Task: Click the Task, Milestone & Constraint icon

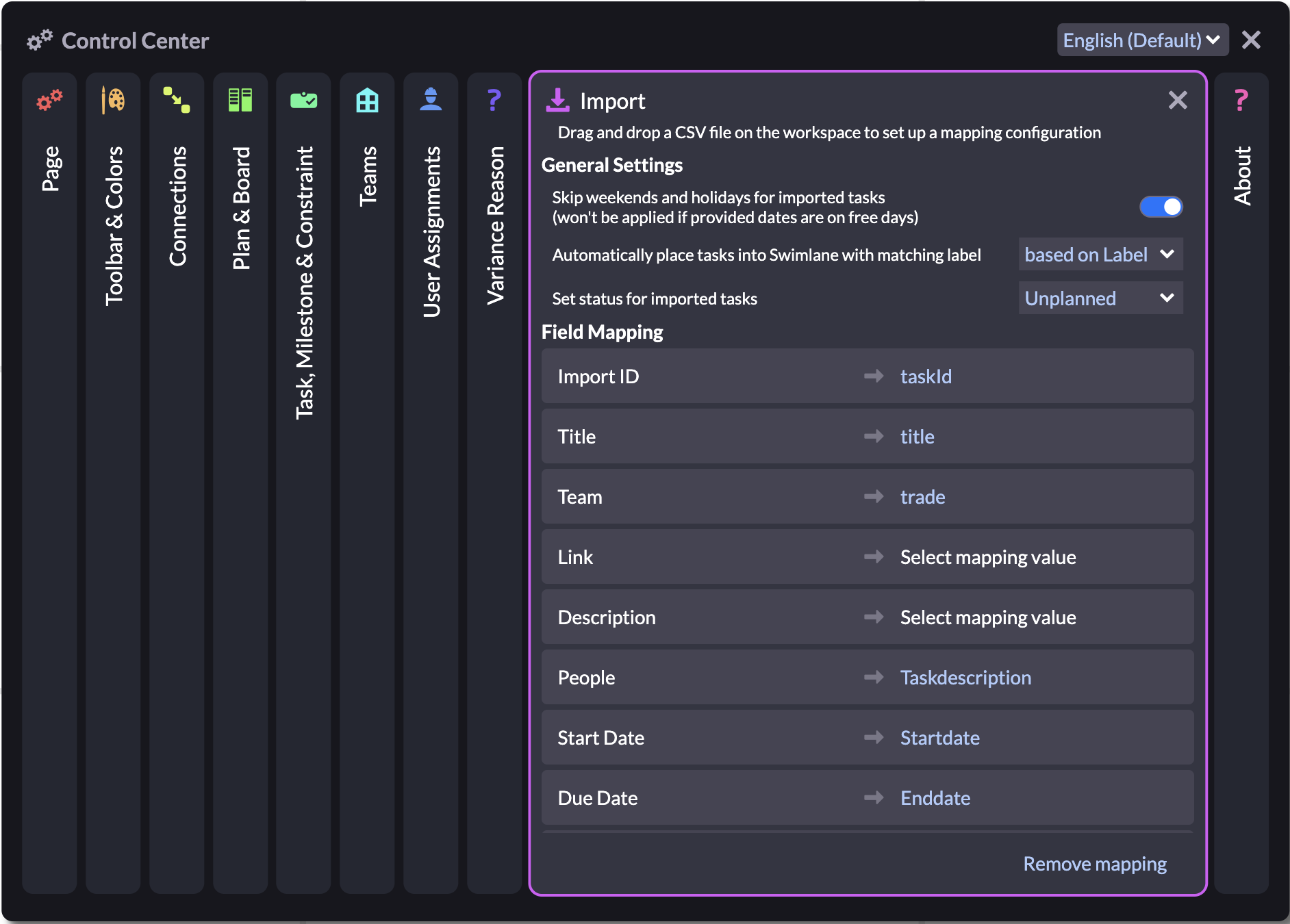Action: pyautogui.click(x=304, y=100)
